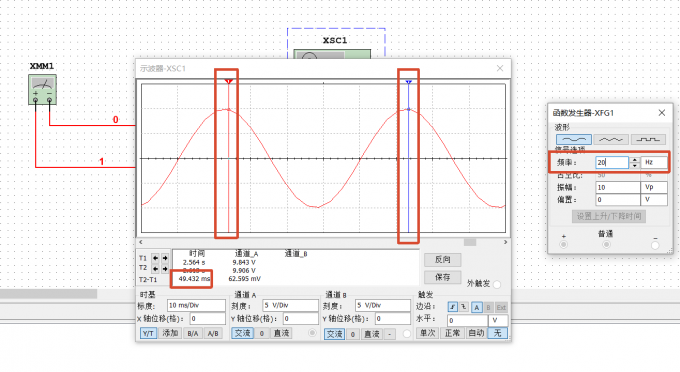
Task: Select the sine waveform button in function generator
Action: point(574,139)
